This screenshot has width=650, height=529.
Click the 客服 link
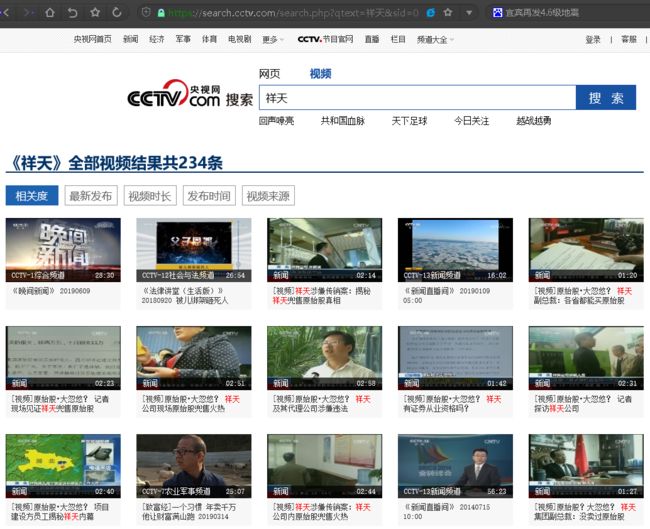click(x=629, y=39)
